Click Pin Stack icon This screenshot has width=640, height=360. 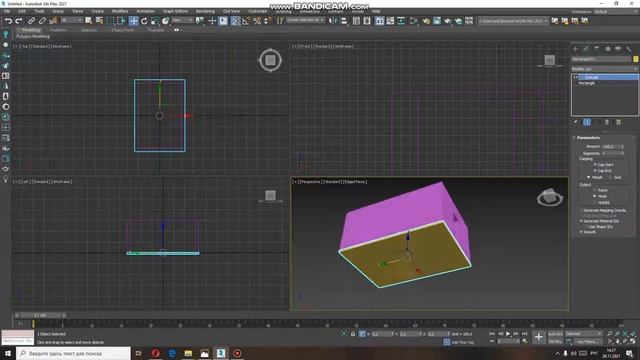click(x=576, y=122)
